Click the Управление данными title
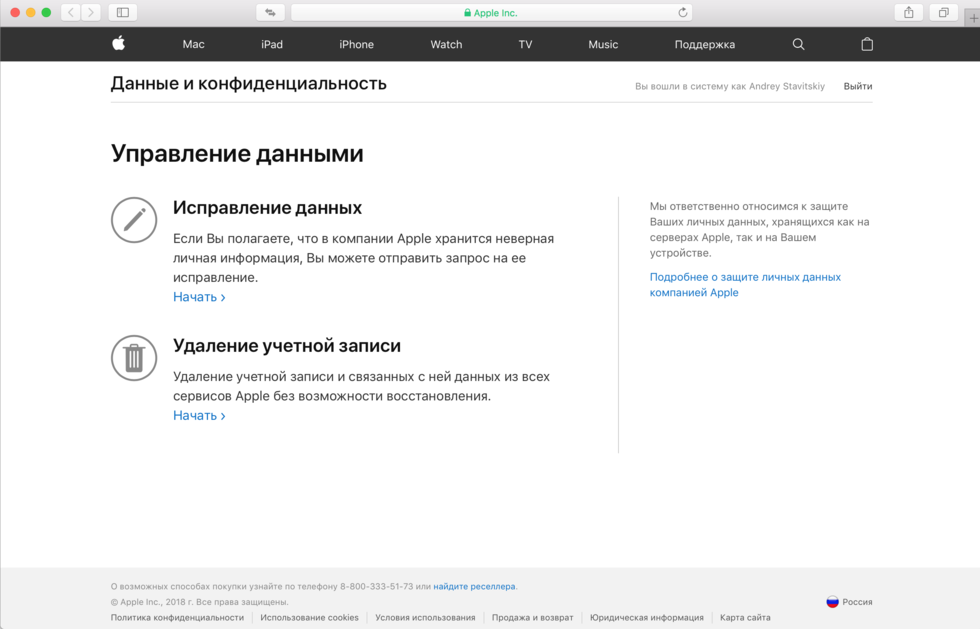The height and width of the screenshot is (629, 980). (x=237, y=154)
